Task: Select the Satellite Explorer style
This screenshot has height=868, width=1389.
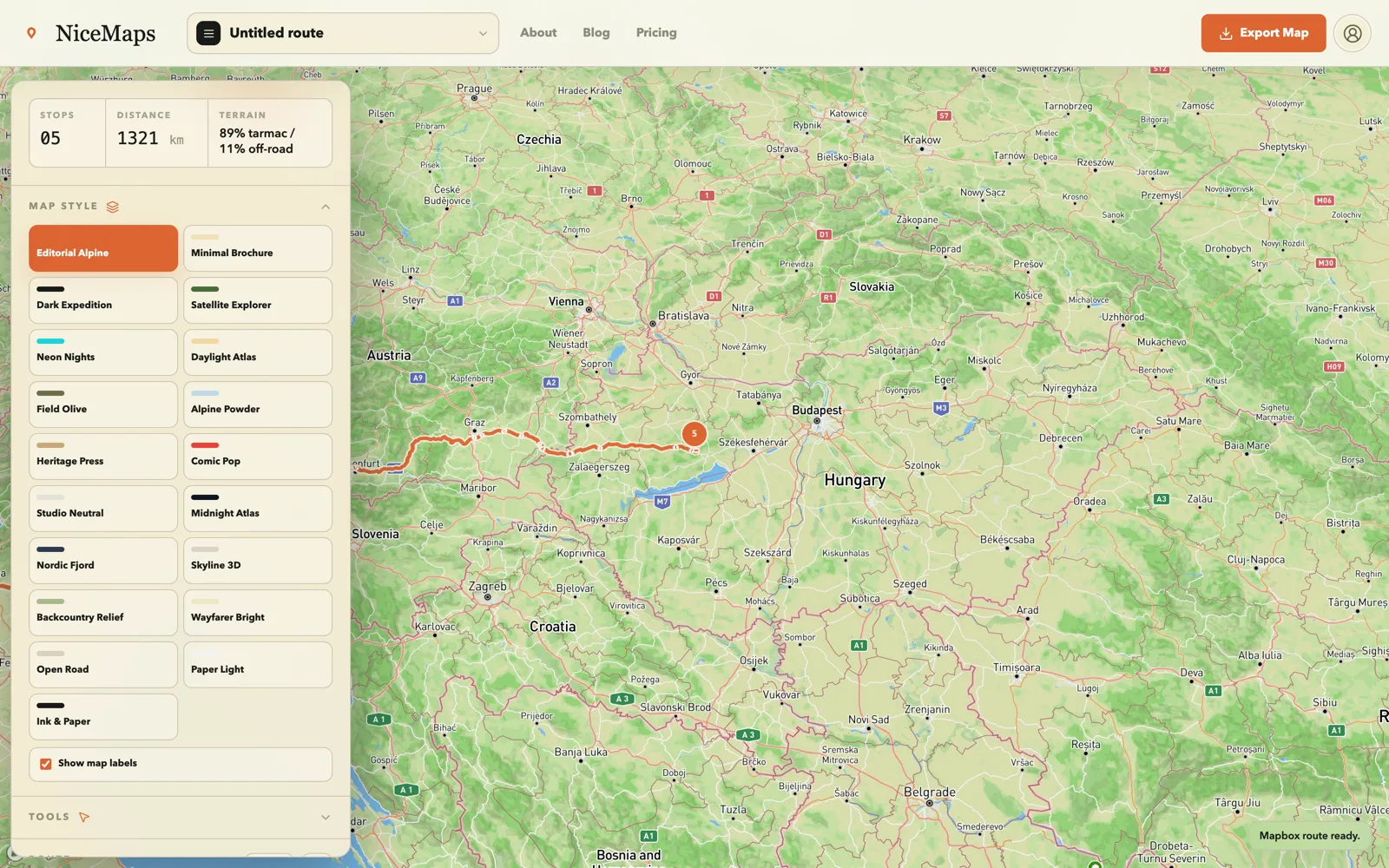Action: (x=258, y=300)
